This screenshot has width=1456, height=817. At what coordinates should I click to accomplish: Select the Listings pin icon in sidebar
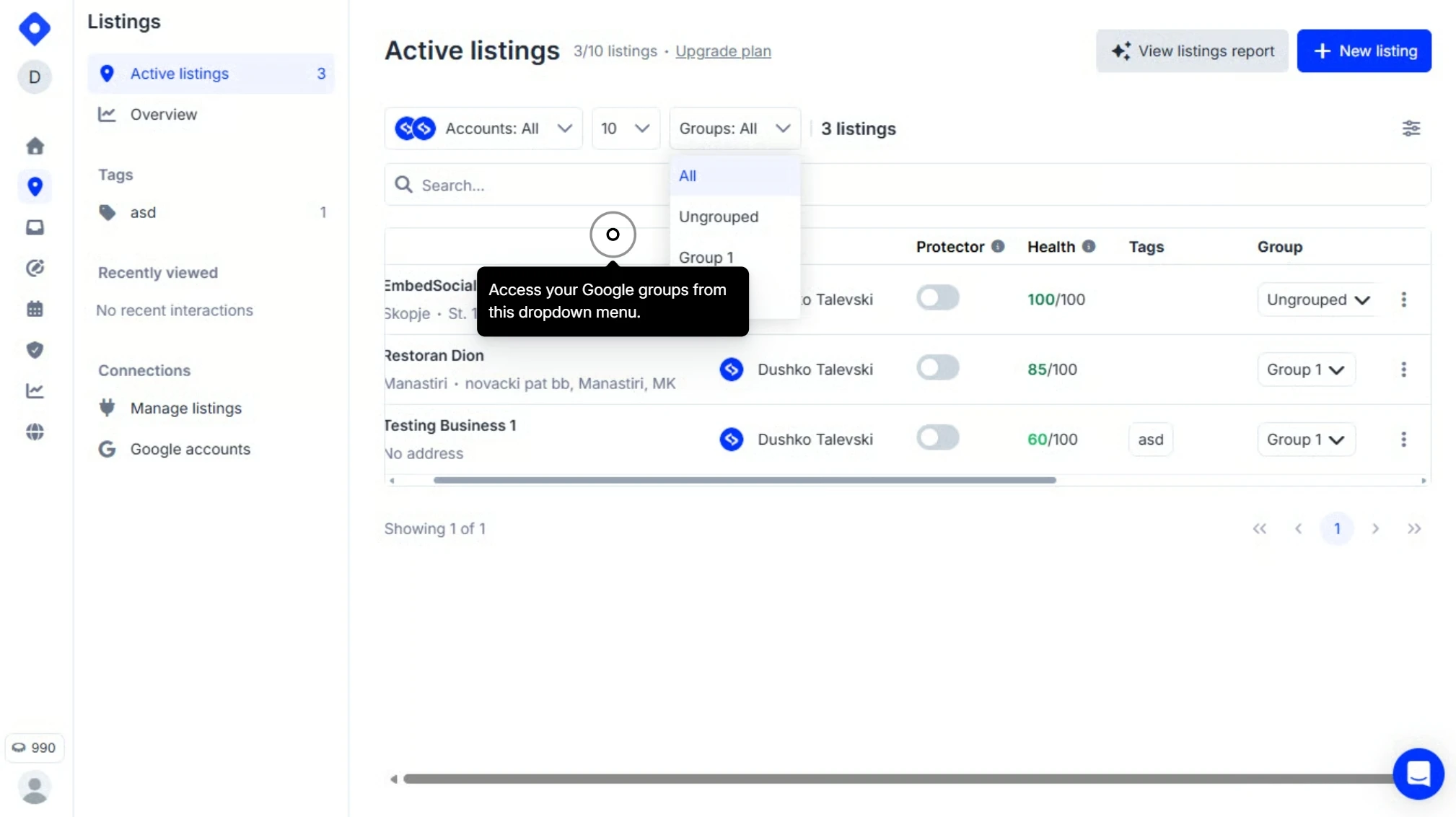point(35,186)
